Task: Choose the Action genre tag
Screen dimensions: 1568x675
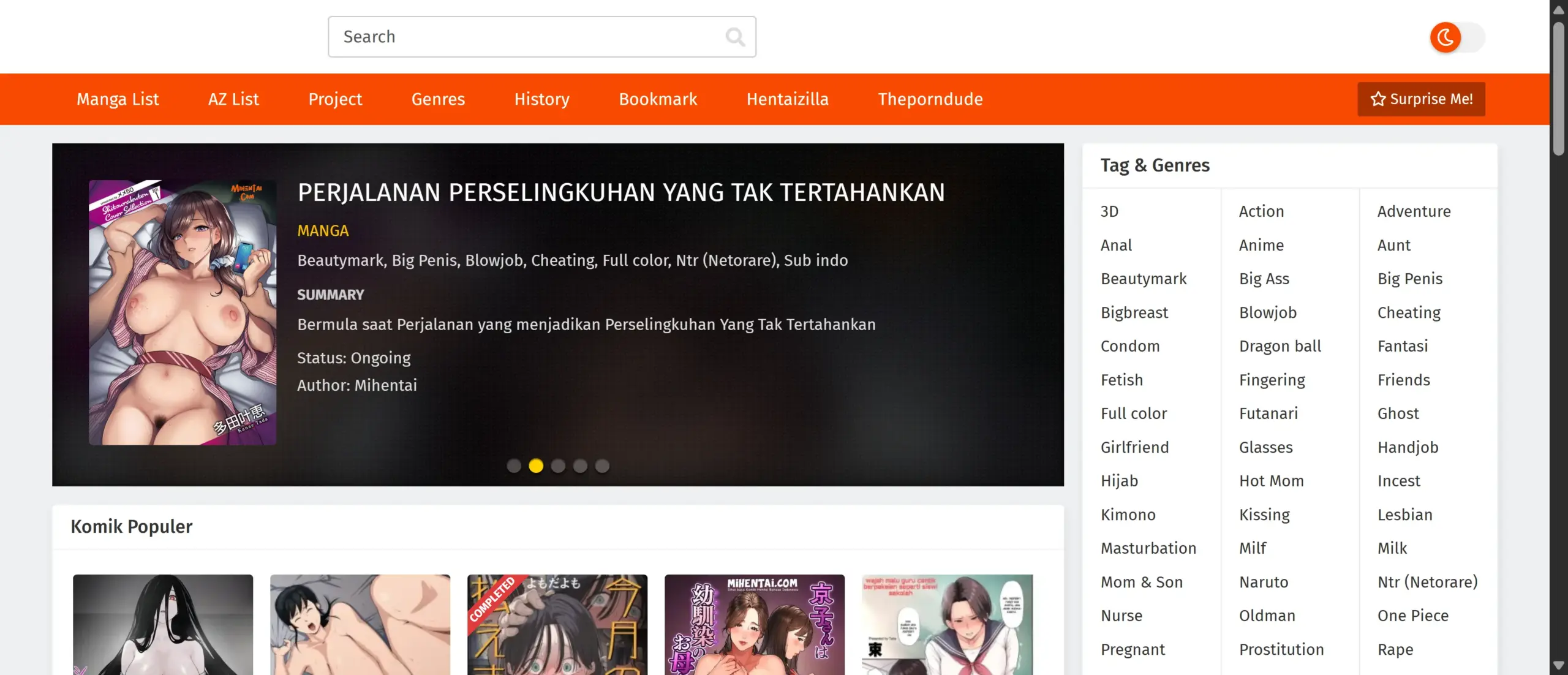Action: pos(1261,211)
